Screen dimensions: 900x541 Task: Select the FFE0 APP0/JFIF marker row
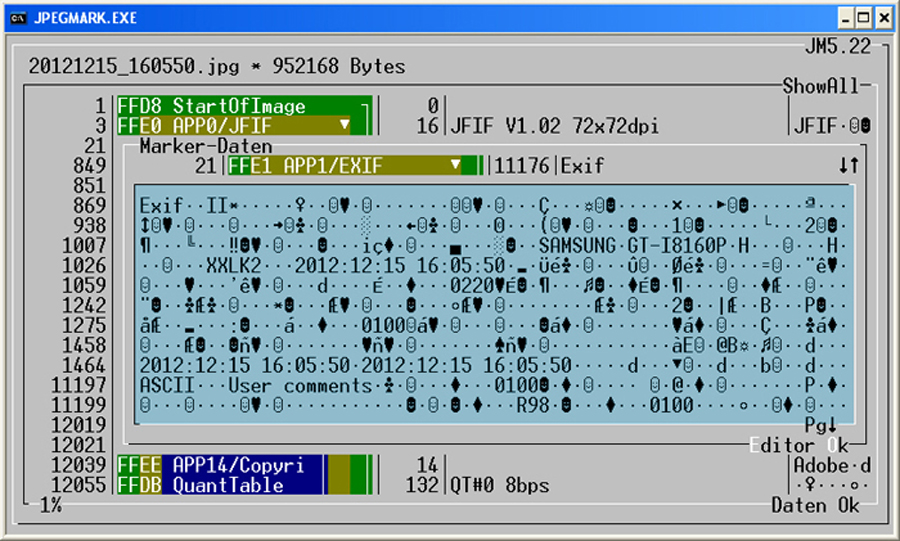click(245, 126)
